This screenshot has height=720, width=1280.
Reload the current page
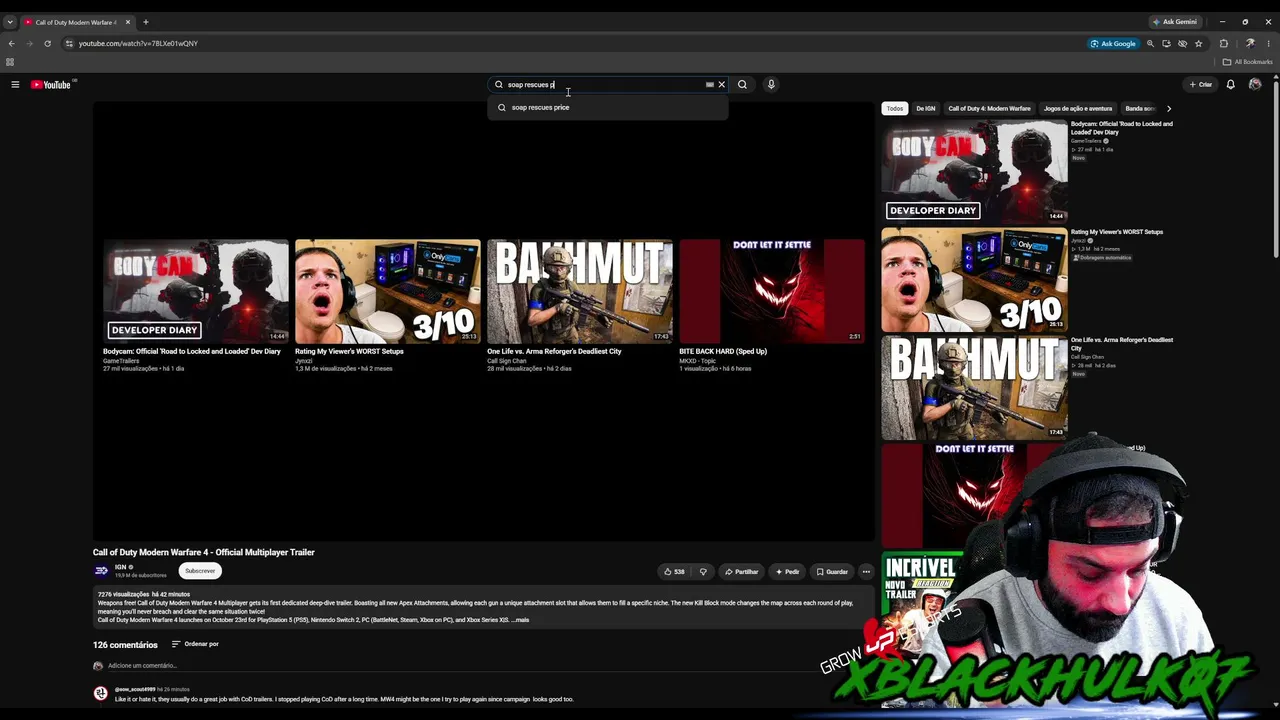coord(47,44)
